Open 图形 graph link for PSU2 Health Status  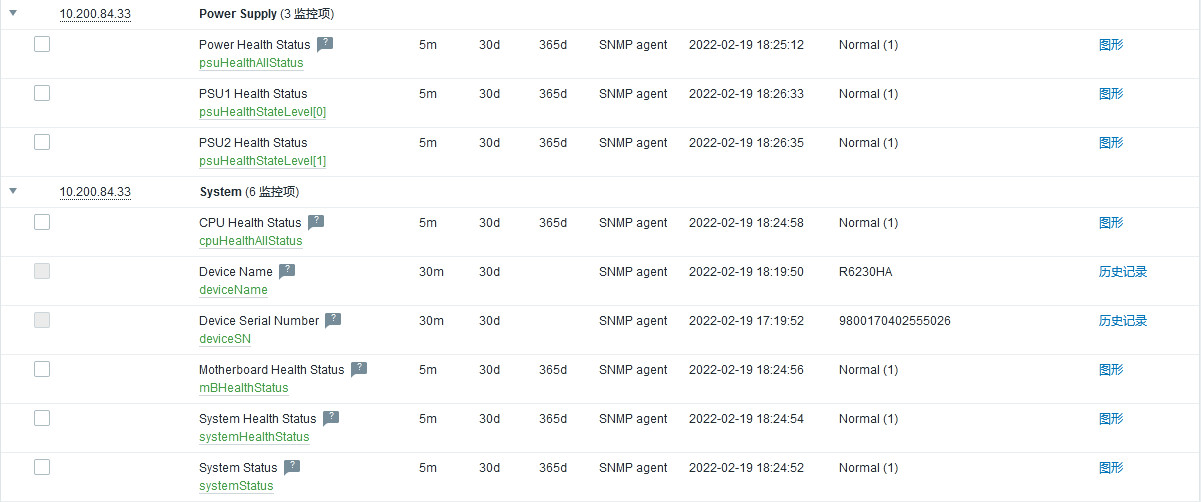tap(1111, 142)
